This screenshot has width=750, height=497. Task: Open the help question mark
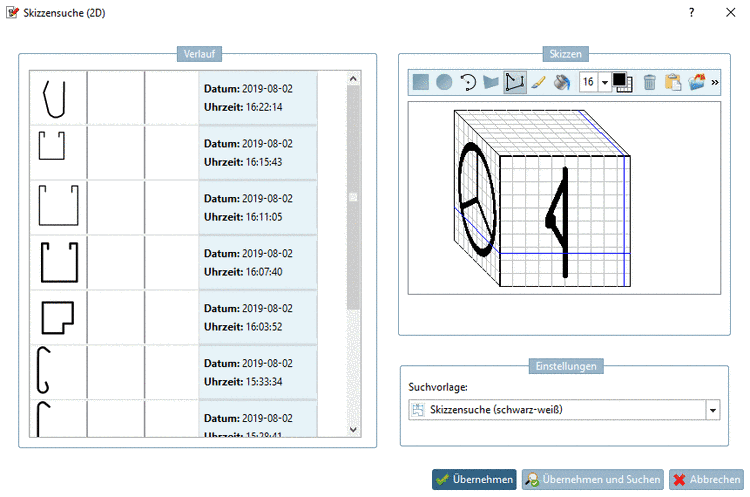point(691,12)
